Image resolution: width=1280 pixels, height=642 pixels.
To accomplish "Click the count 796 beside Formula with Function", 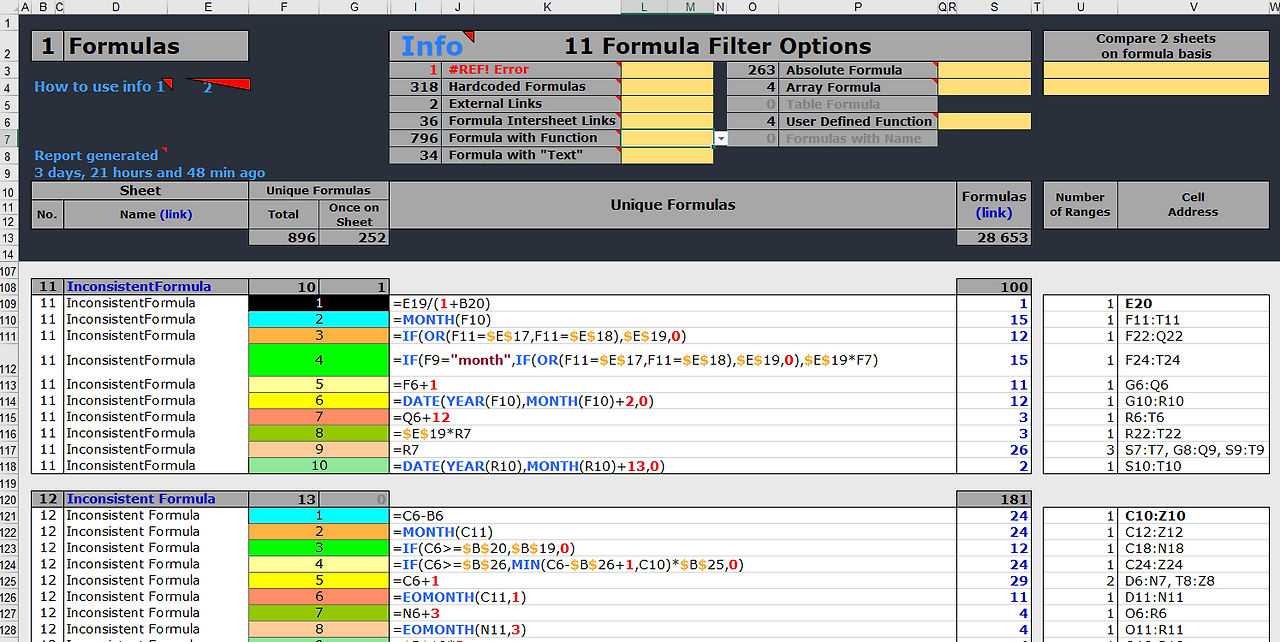I will tap(415, 138).
